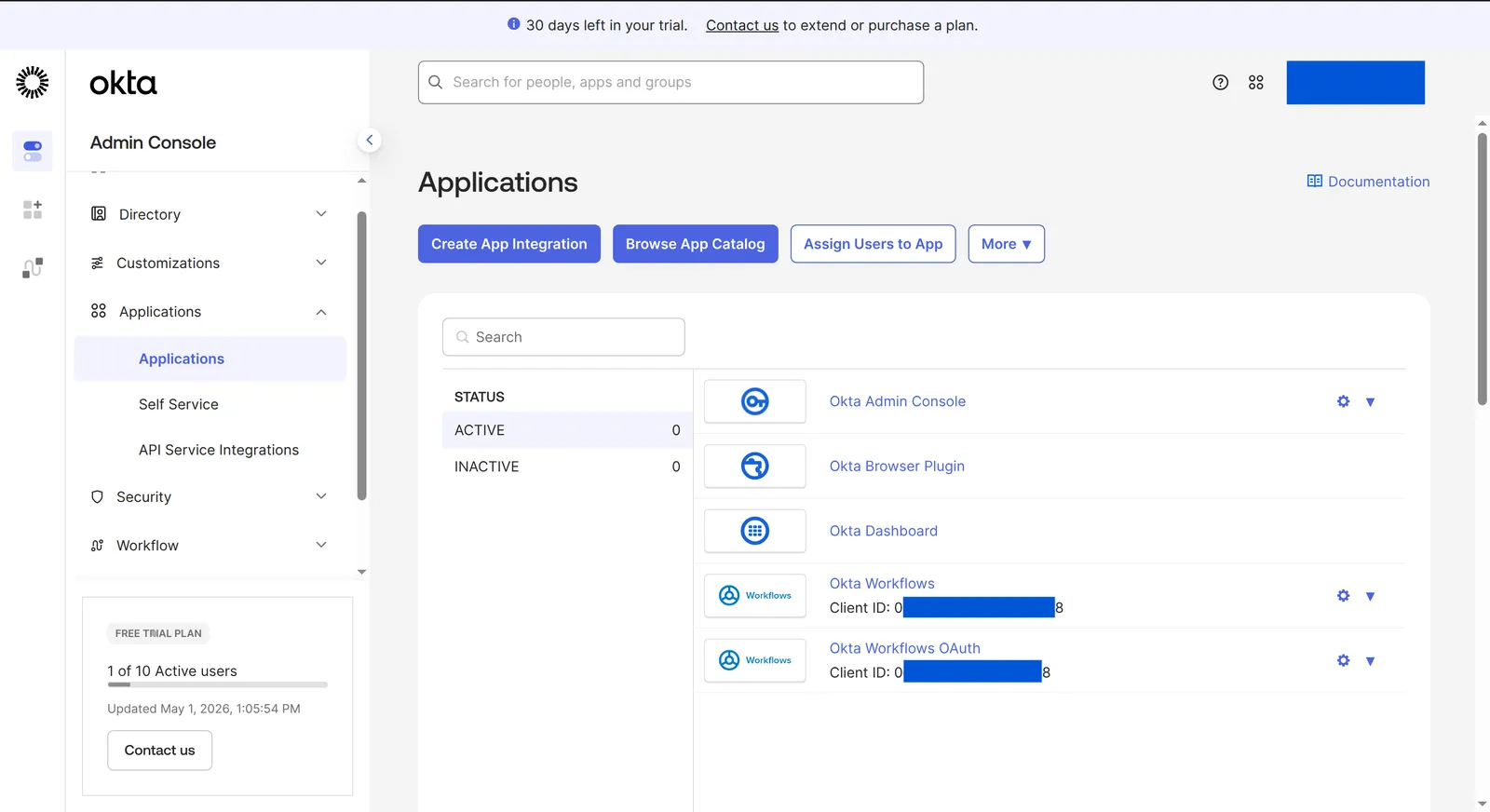Image resolution: width=1490 pixels, height=812 pixels.
Task: Click the Okta Admin Console app logo
Action: point(755,401)
